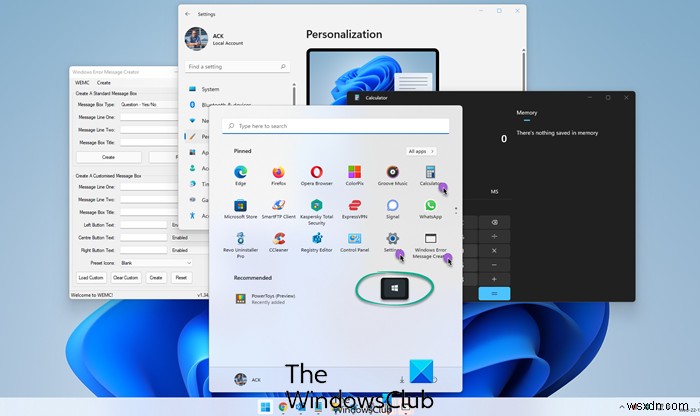The image size is (700, 416).
Task: Click Load Custom button
Action: tap(91, 278)
